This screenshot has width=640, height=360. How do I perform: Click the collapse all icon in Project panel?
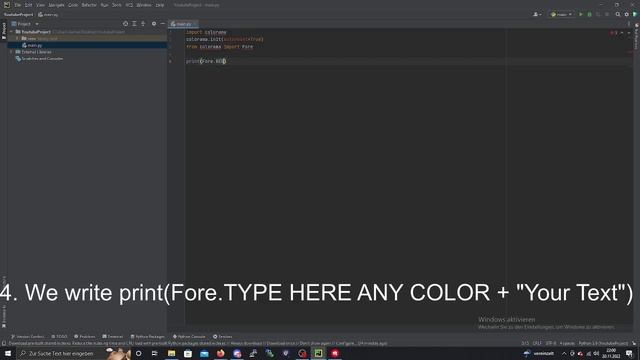[x=143, y=24]
